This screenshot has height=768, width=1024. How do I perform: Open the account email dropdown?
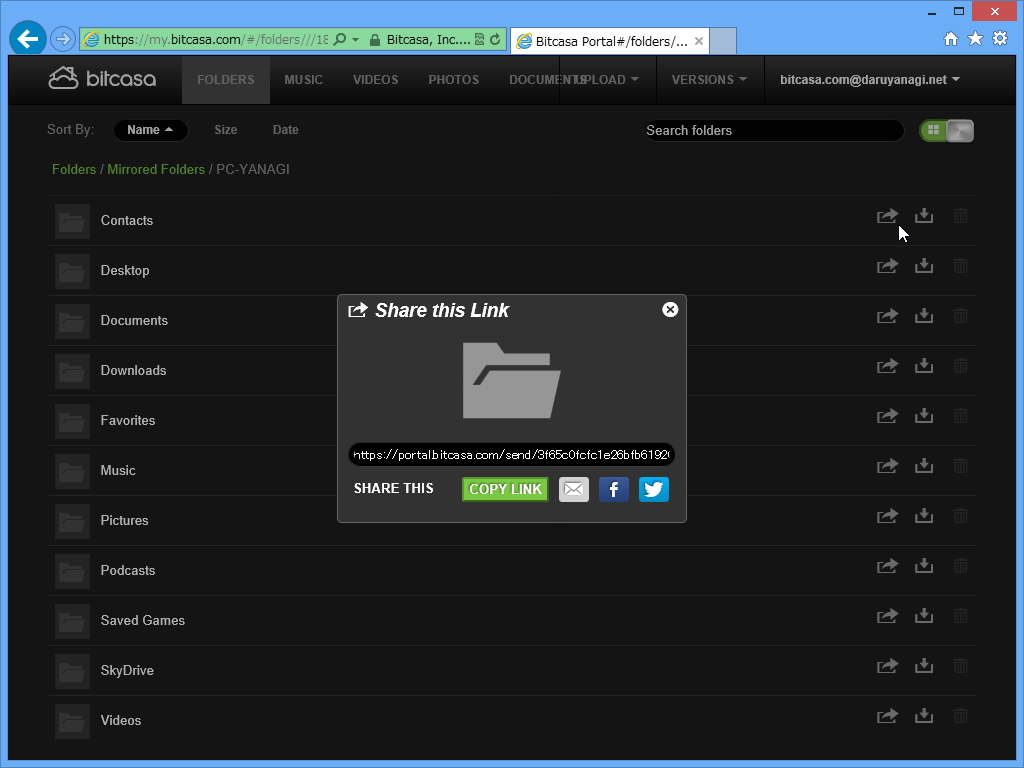click(x=870, y=80)
